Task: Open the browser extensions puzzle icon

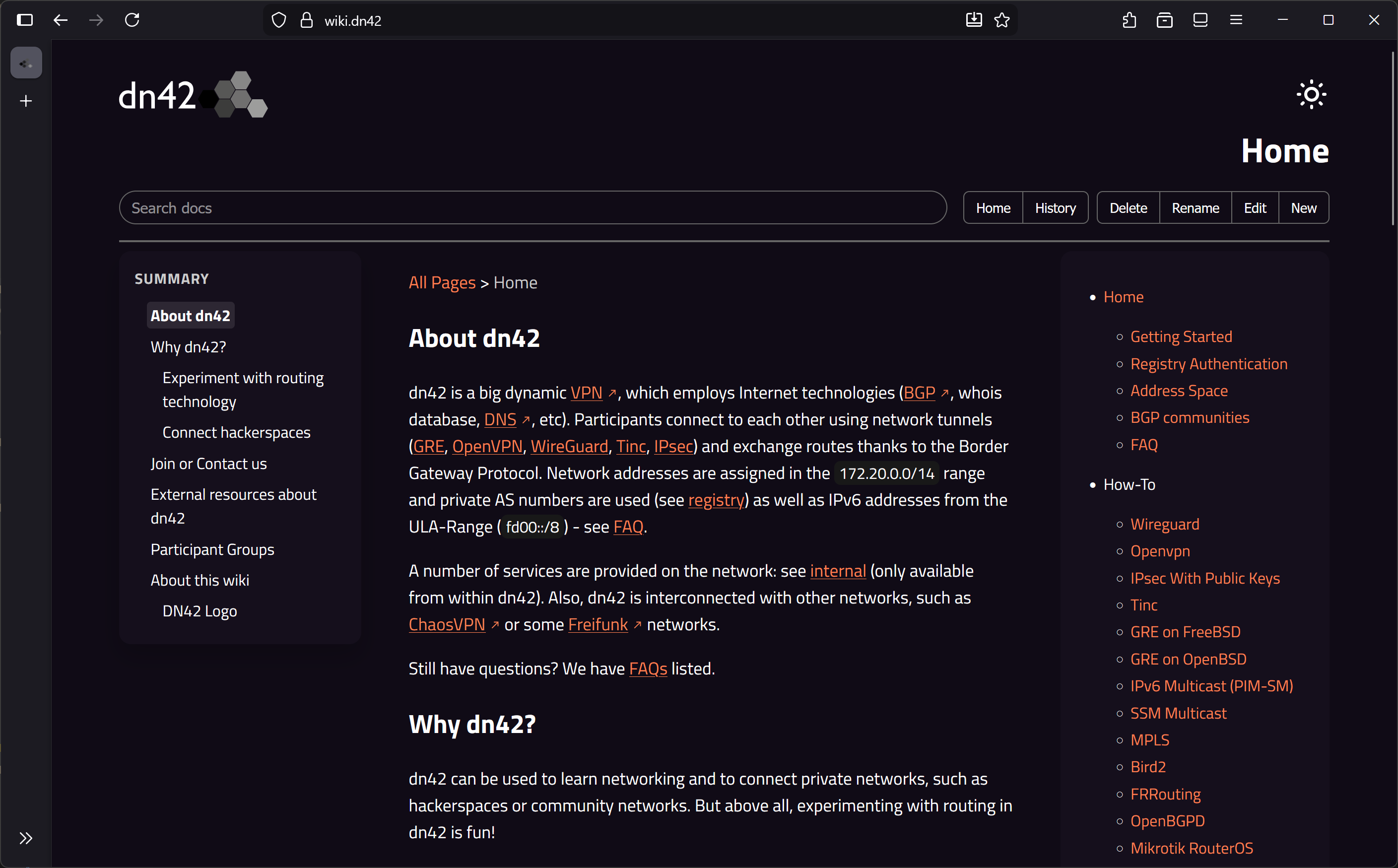Action: click(x=1128, y=19)
